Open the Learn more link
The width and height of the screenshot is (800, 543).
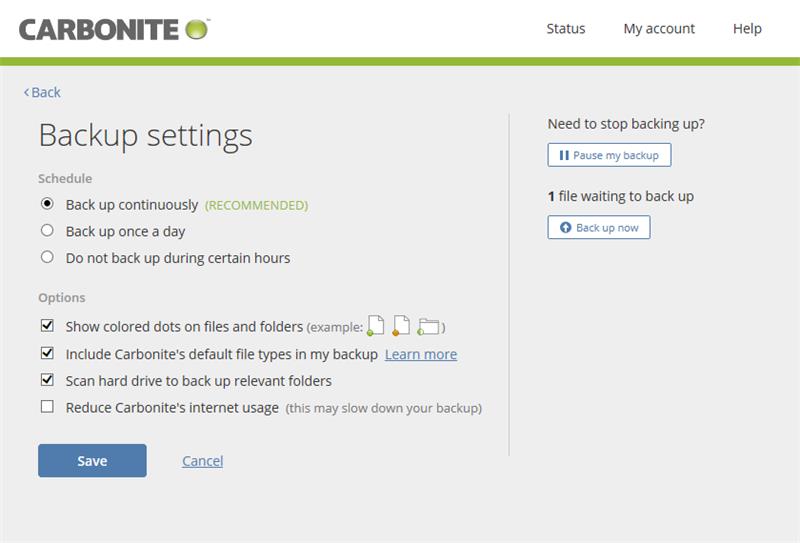click(421, 354)
